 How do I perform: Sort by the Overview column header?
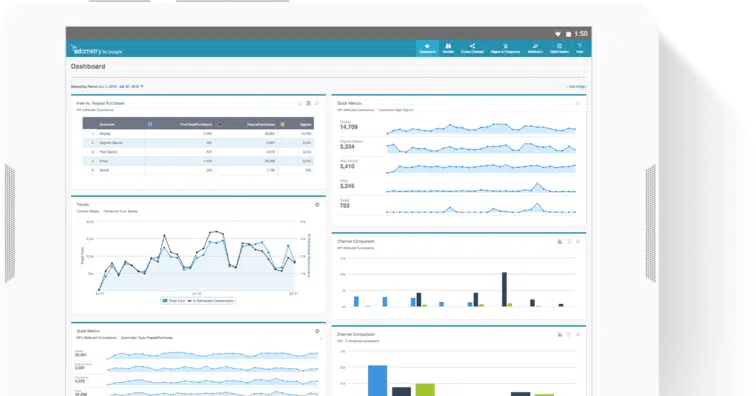107,124
